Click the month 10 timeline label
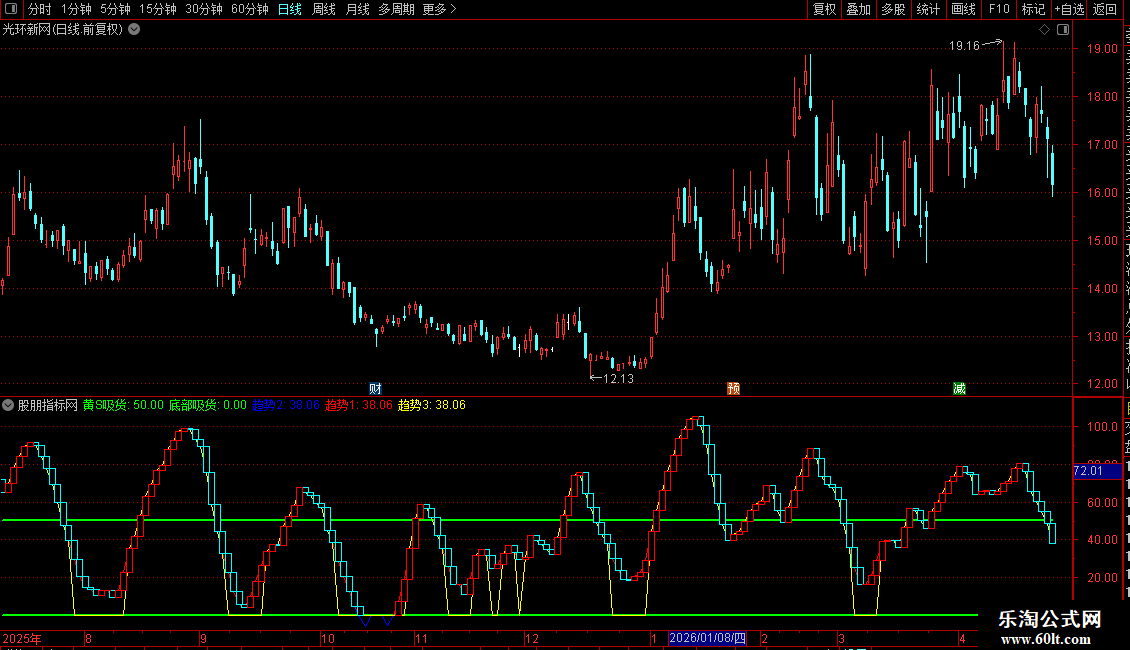The height and width of the screenshot is (650, 1130). point(327,638)
